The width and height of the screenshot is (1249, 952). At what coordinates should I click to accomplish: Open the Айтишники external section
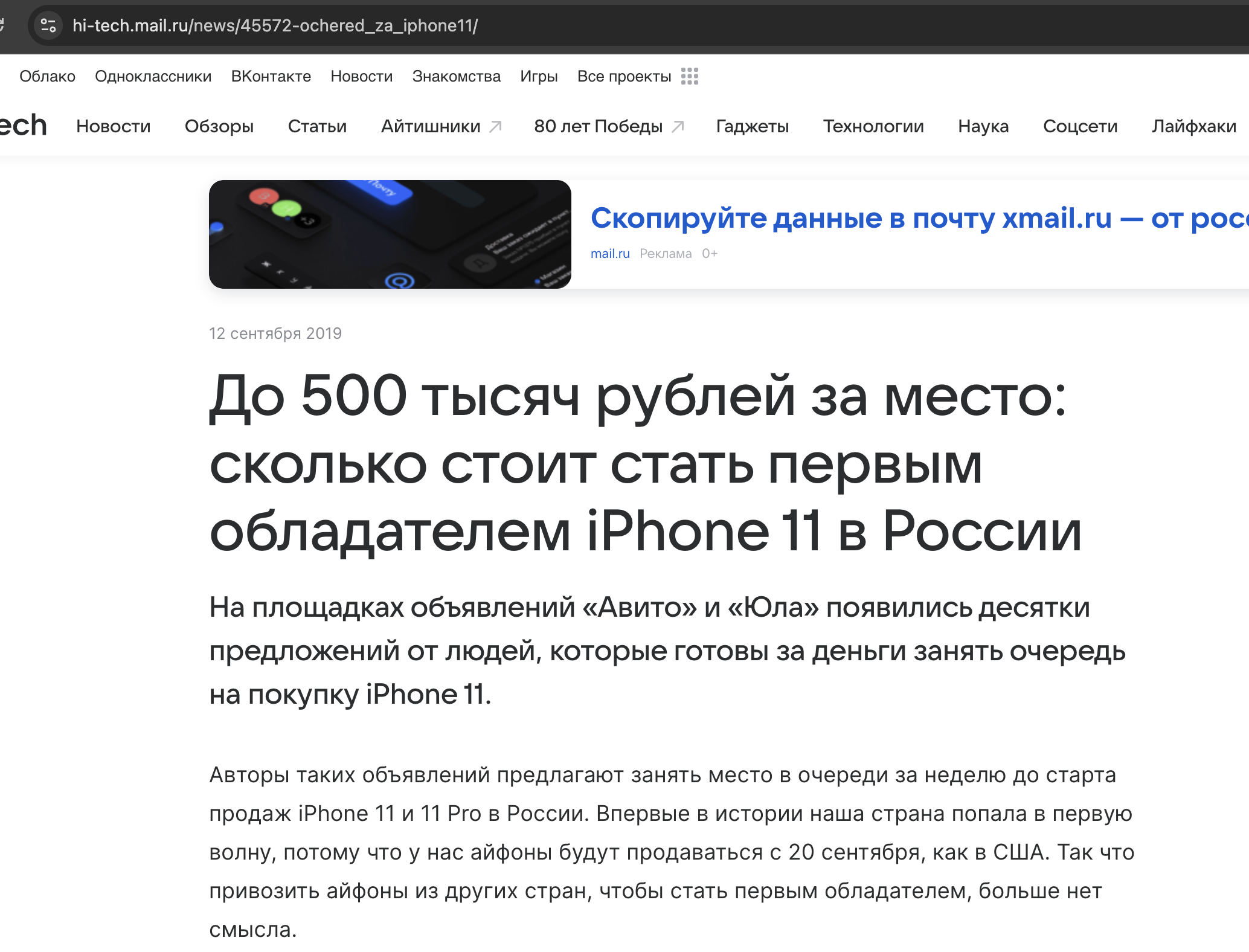point(441,126)
